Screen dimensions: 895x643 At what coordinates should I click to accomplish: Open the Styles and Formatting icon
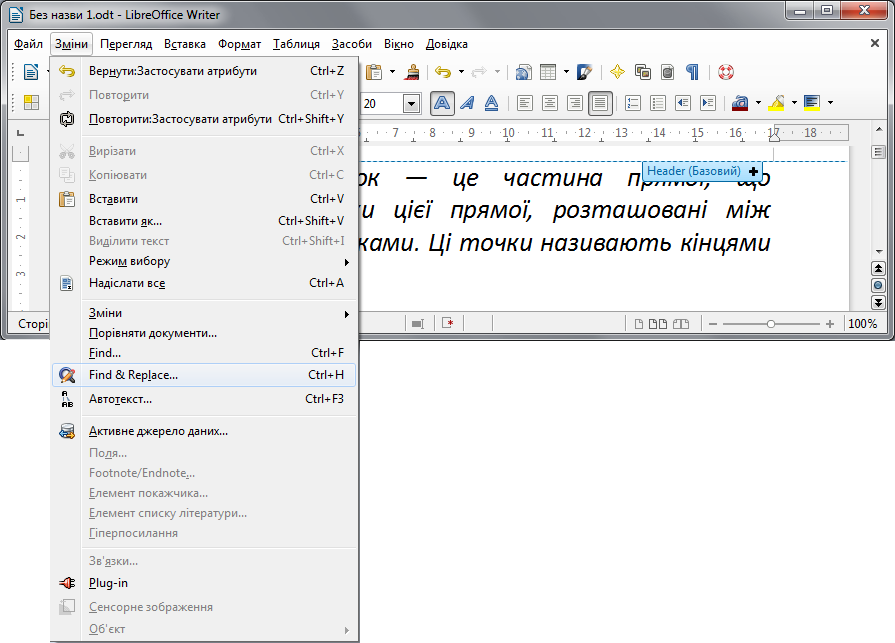pos(31,103)
